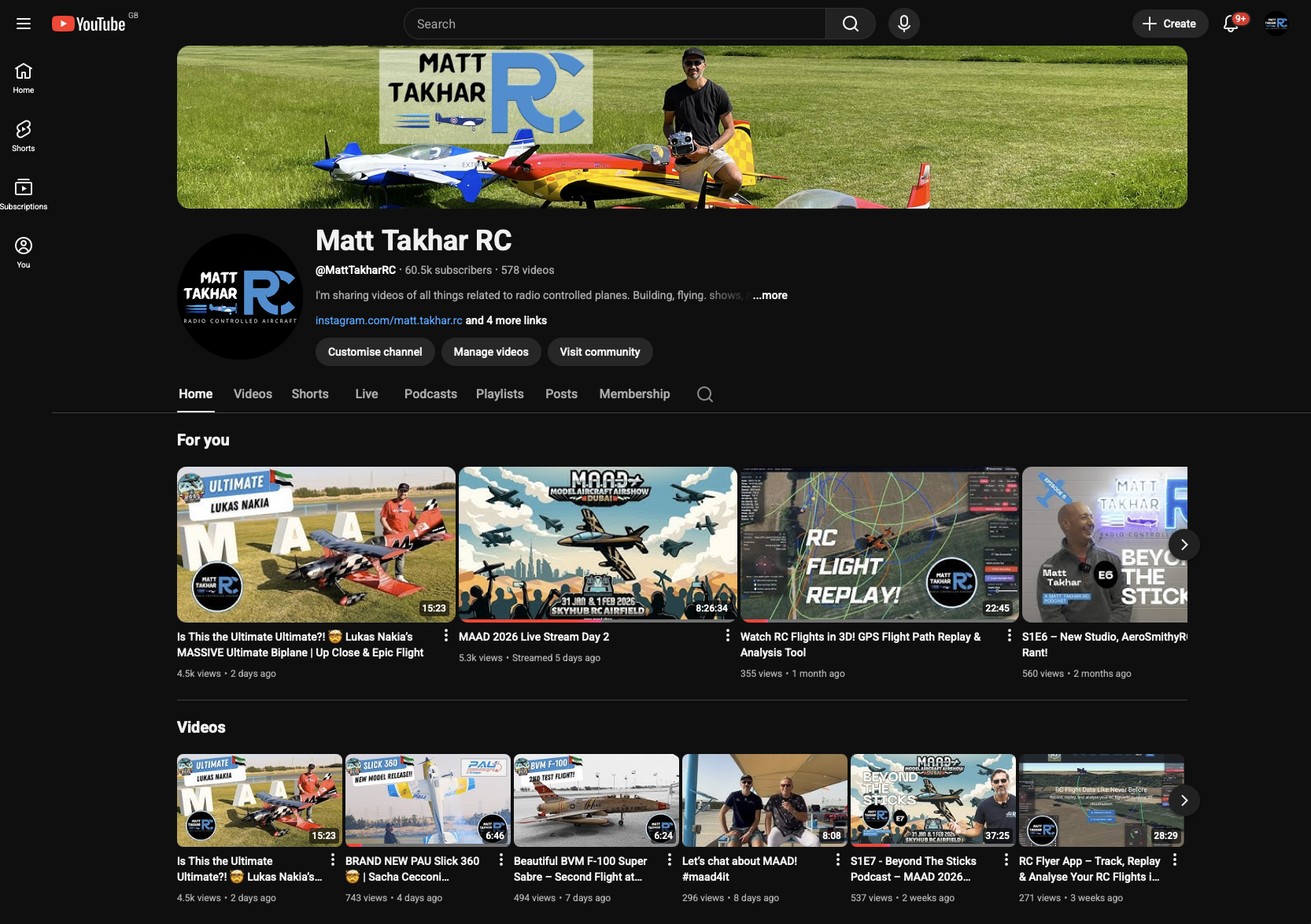The height and width of the screenshot is (924, 1311).
Task: Open your account avatar menu
Action: [1276, 24]
